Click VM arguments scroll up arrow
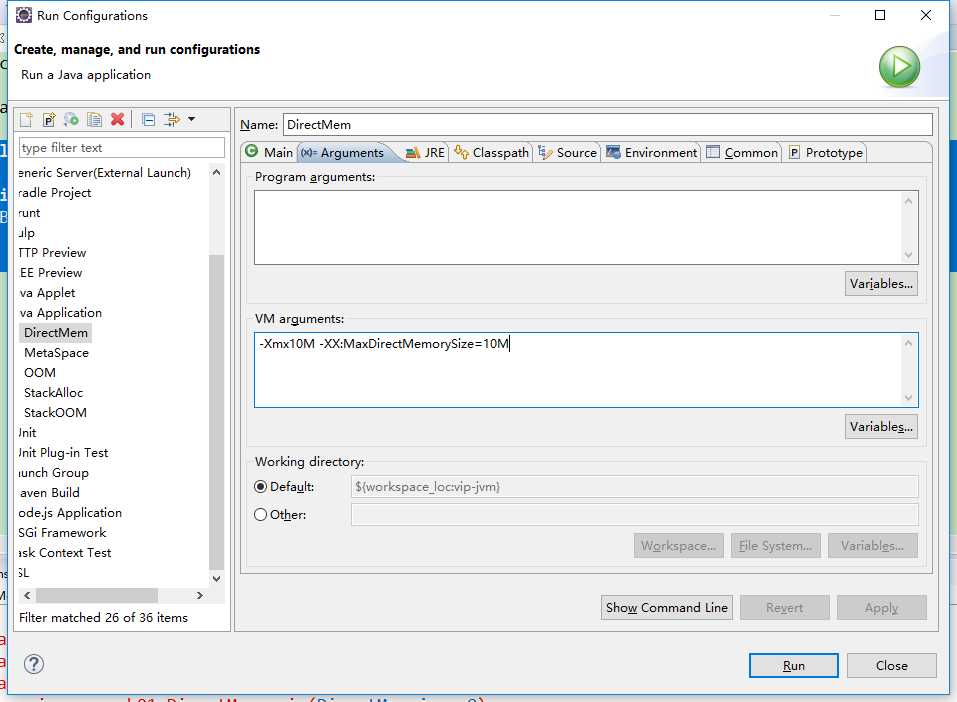The height and width of the screenshot is (702, 957). click(908, 344)
